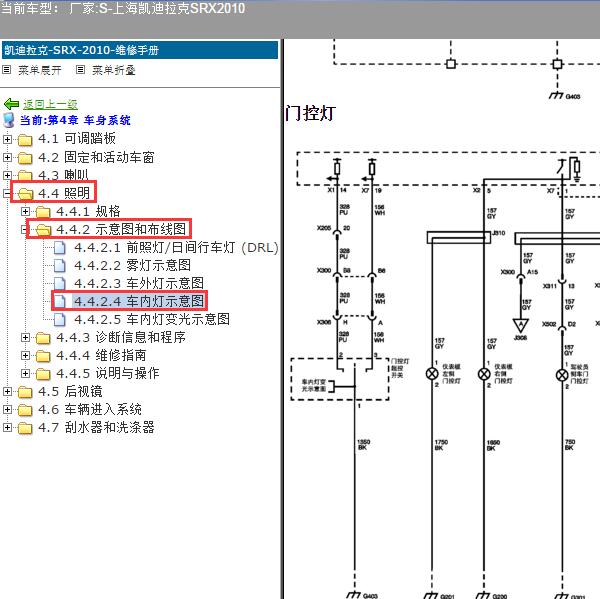Expand the 4.5 后视镜 node
This screenshot has height=599, width=600.
tap(7, 391)
